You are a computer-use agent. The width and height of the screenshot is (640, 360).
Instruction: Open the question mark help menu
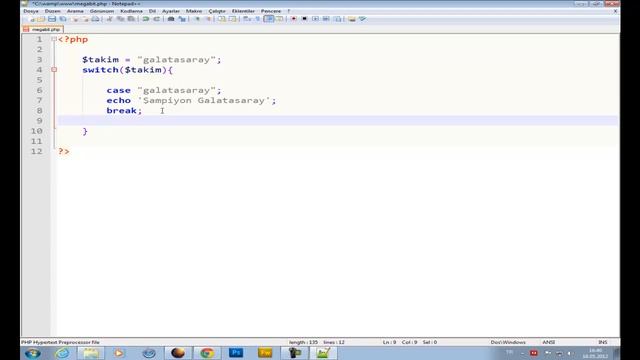click(289, 11)
